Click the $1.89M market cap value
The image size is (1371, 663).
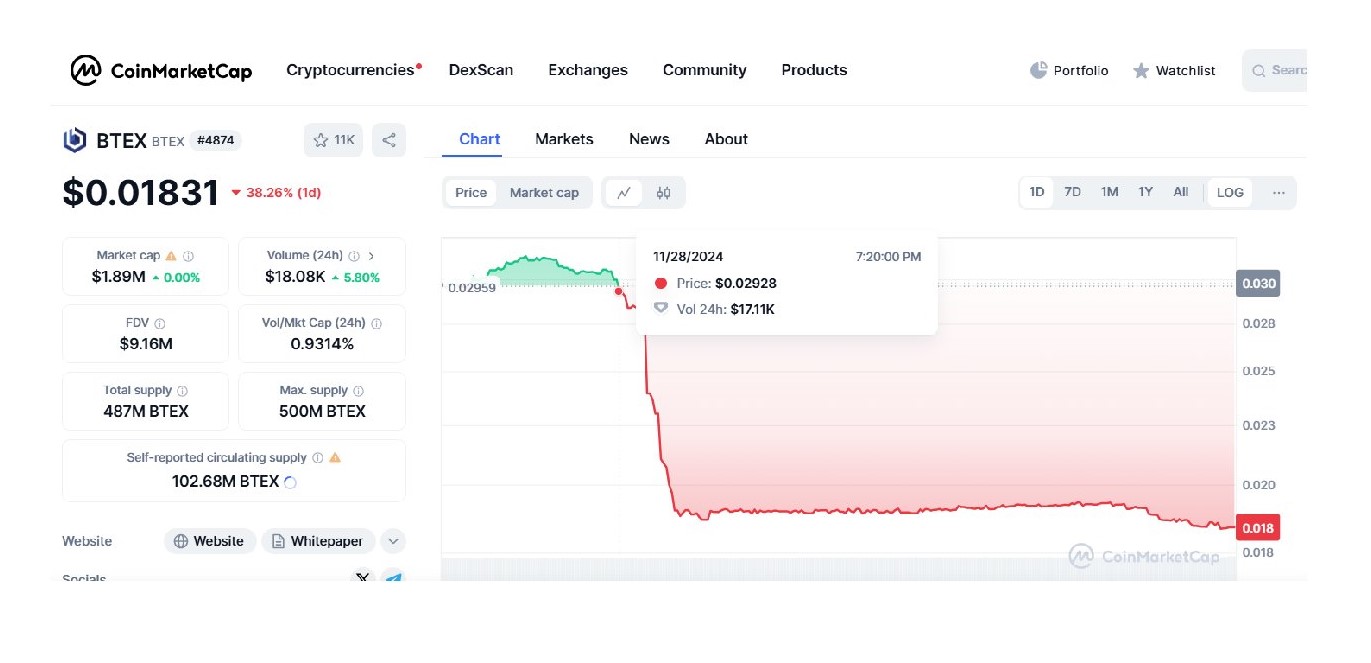coord(118,277)
